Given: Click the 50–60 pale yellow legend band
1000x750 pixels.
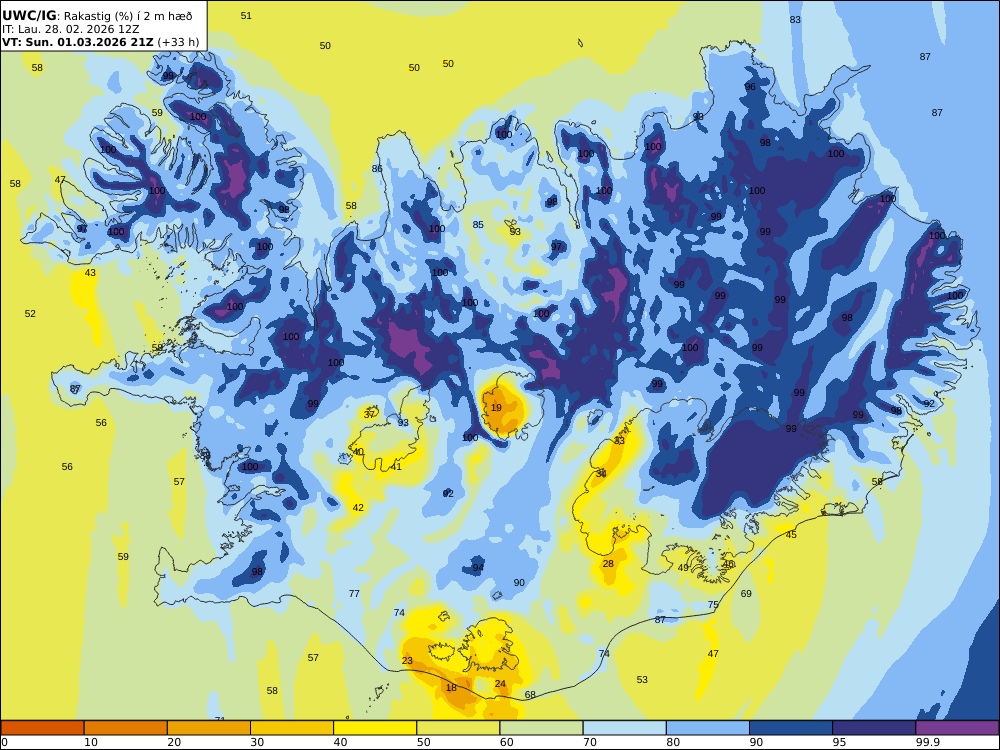Looking at the screenshot, I should point(458,728).
